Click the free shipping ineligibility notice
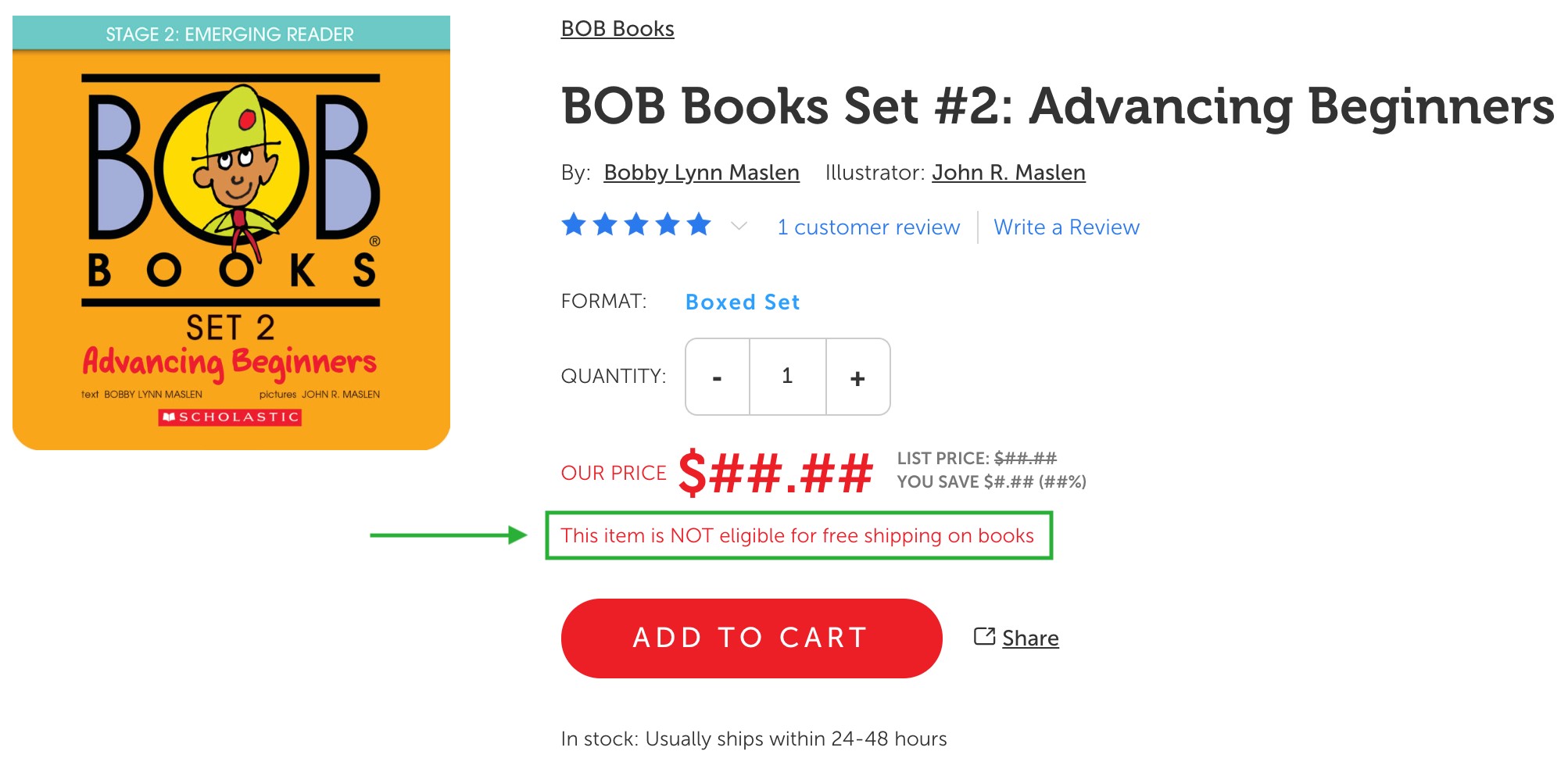 click(797, 536)
